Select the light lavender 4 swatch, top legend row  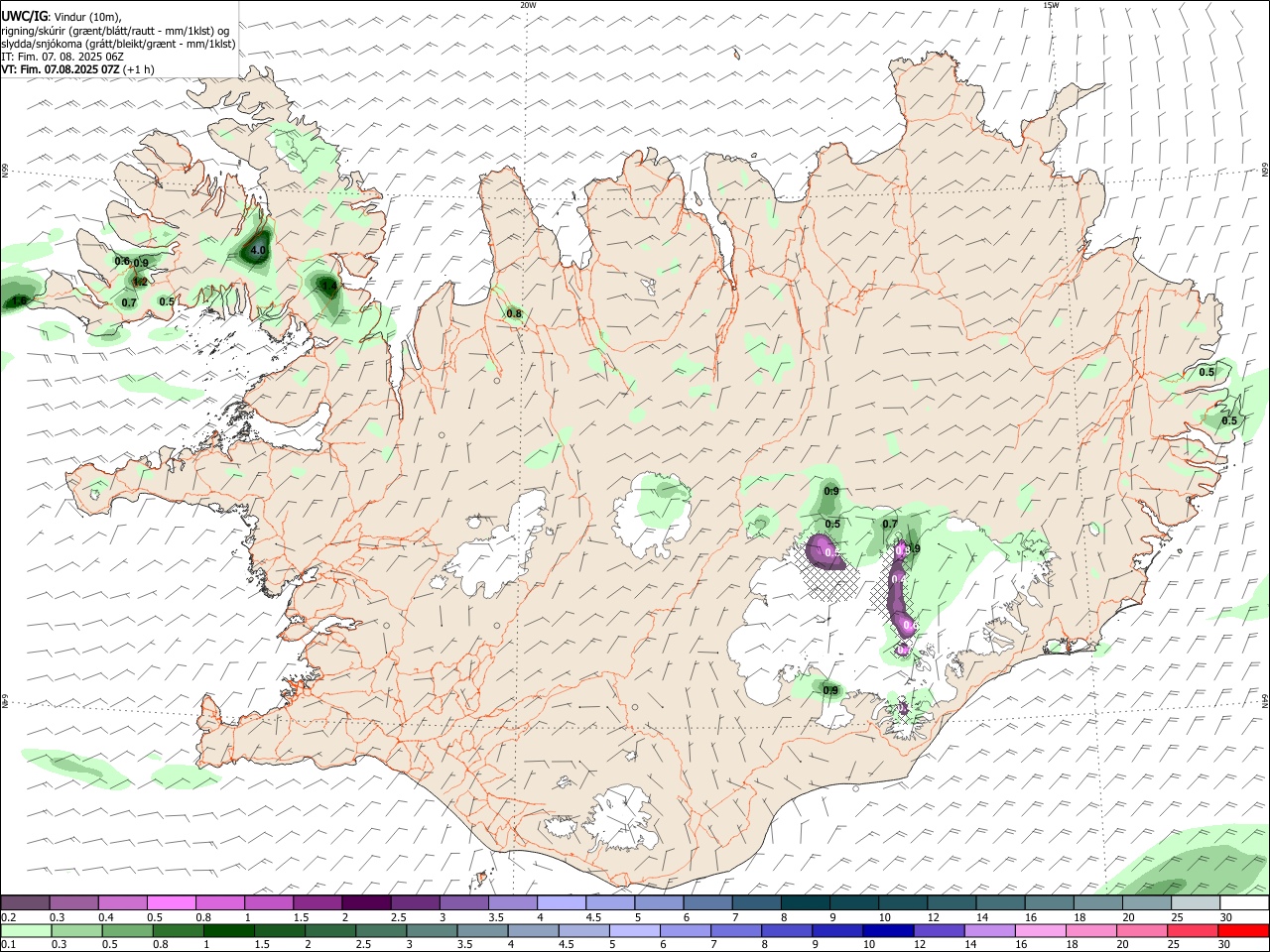click(561, 903)
